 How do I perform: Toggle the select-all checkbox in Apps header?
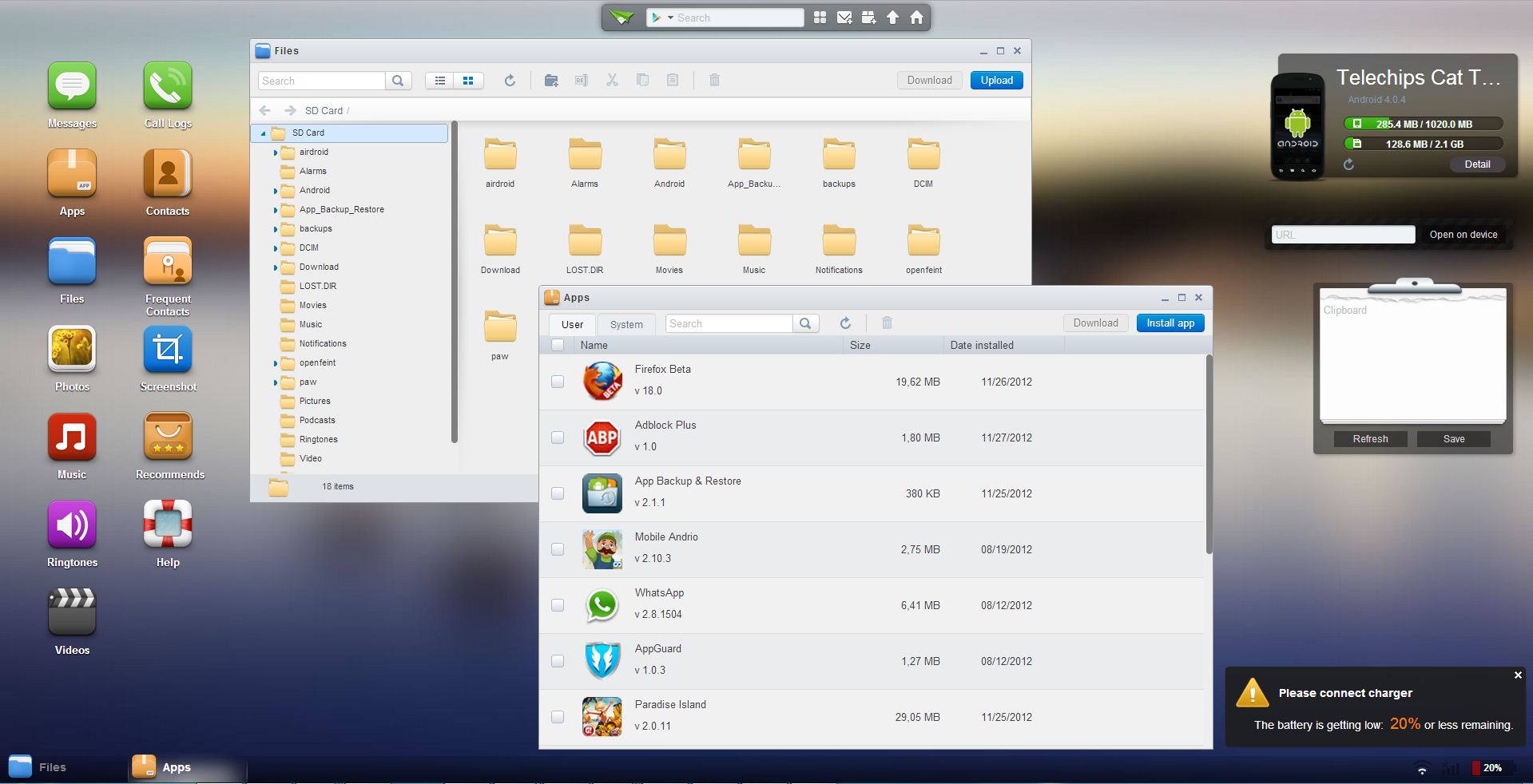(x=558, y=345)
